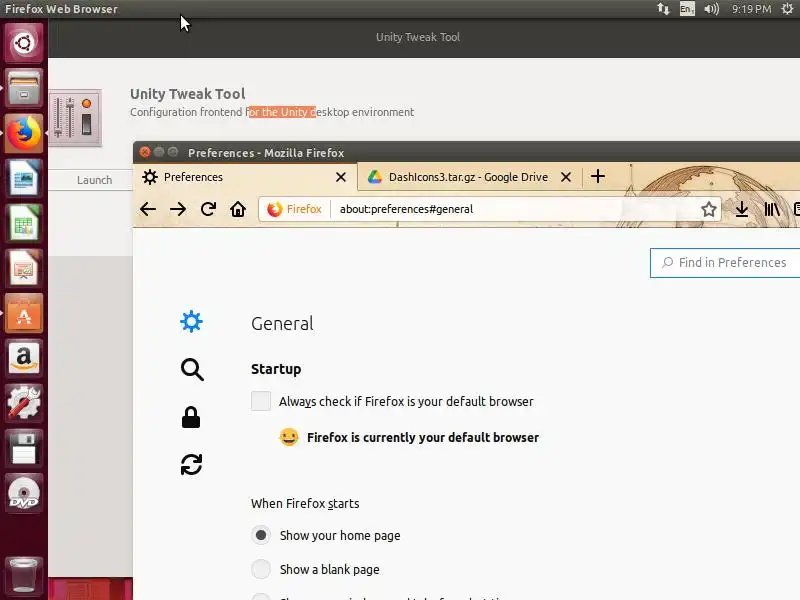The width and height of the screenshot is (800, 600).
Task: Open the Files manager from the launcher
Action: [23, 88]
